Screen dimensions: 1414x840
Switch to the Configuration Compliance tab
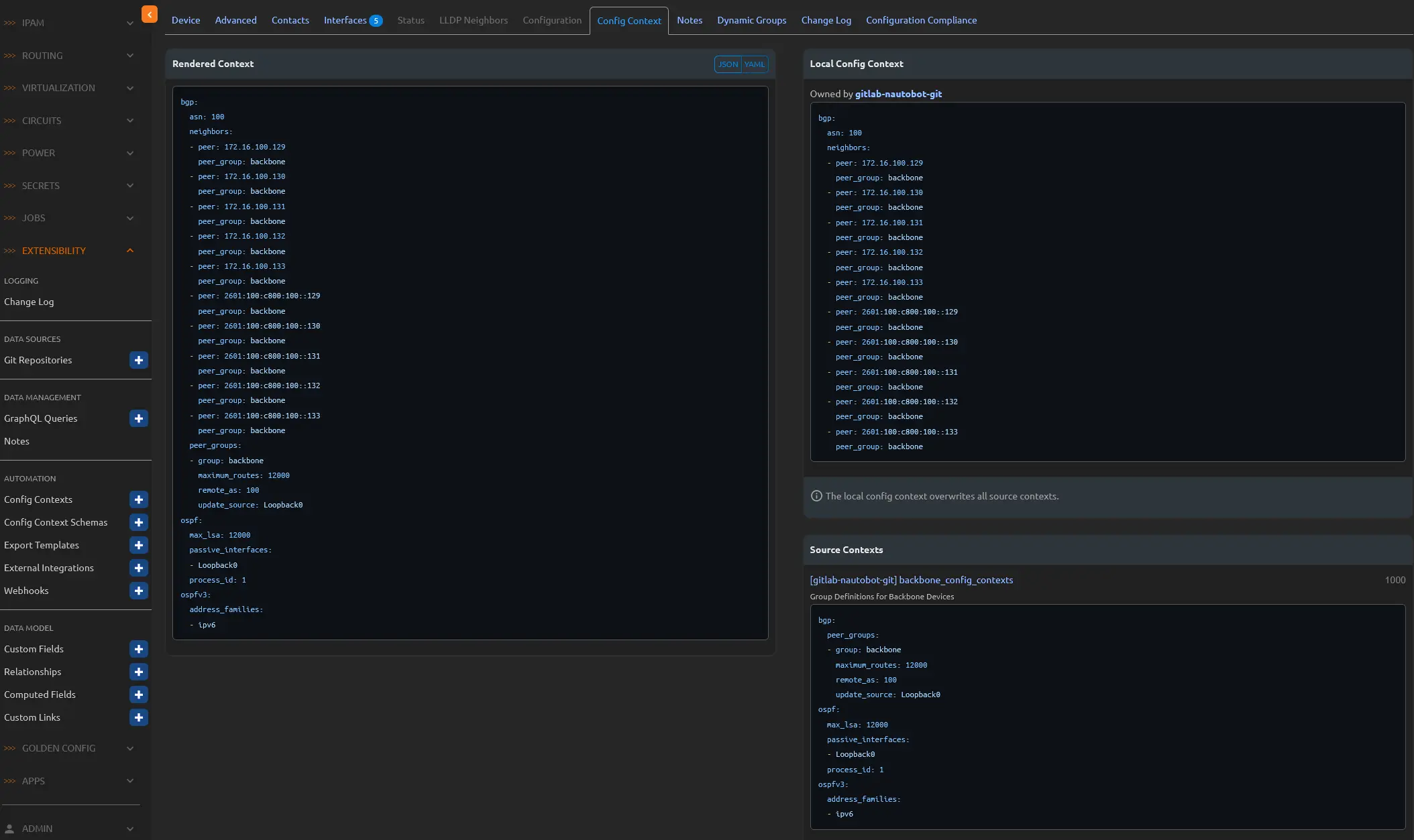(921, 20)
